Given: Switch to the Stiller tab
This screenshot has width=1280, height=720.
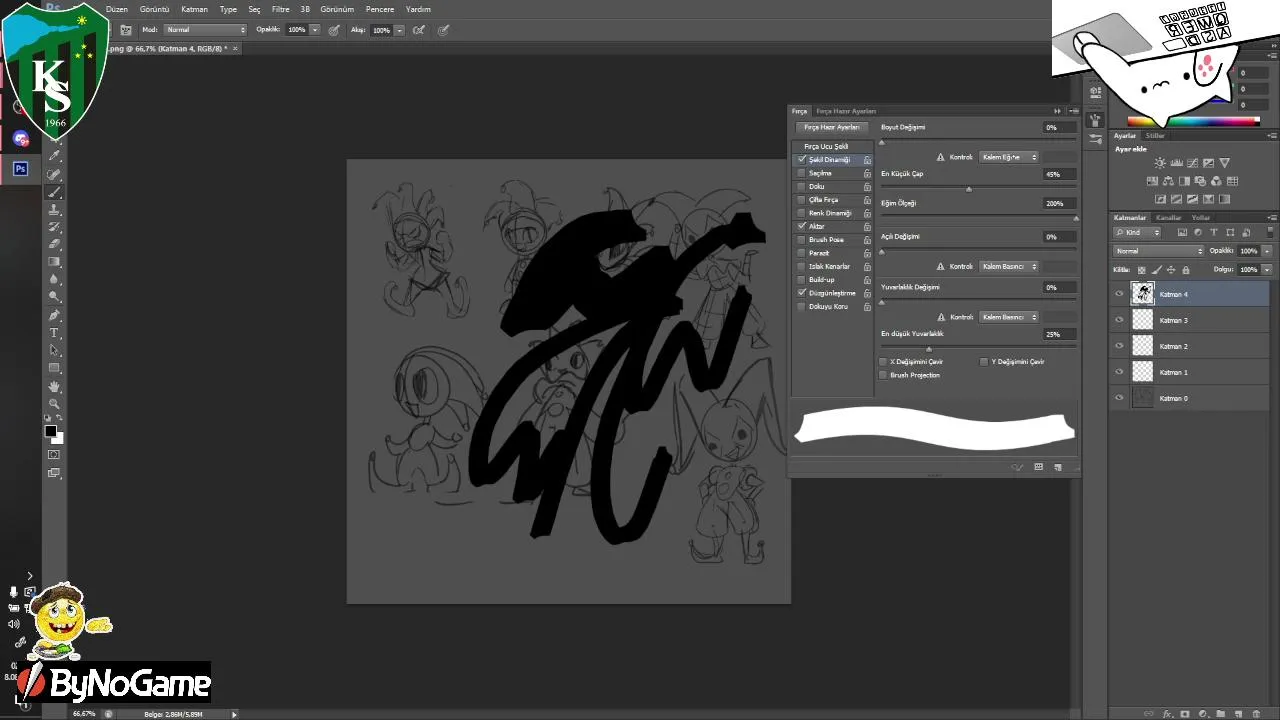Looking at the screenshot, I should (1155, 135).
